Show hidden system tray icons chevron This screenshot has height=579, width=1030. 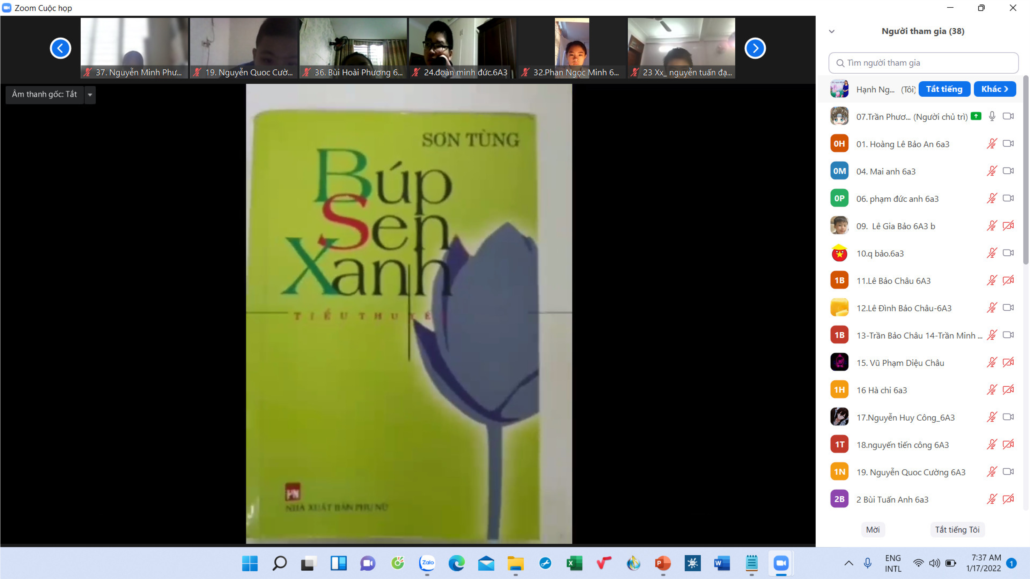pyautogui.click(x=849, y=563)
